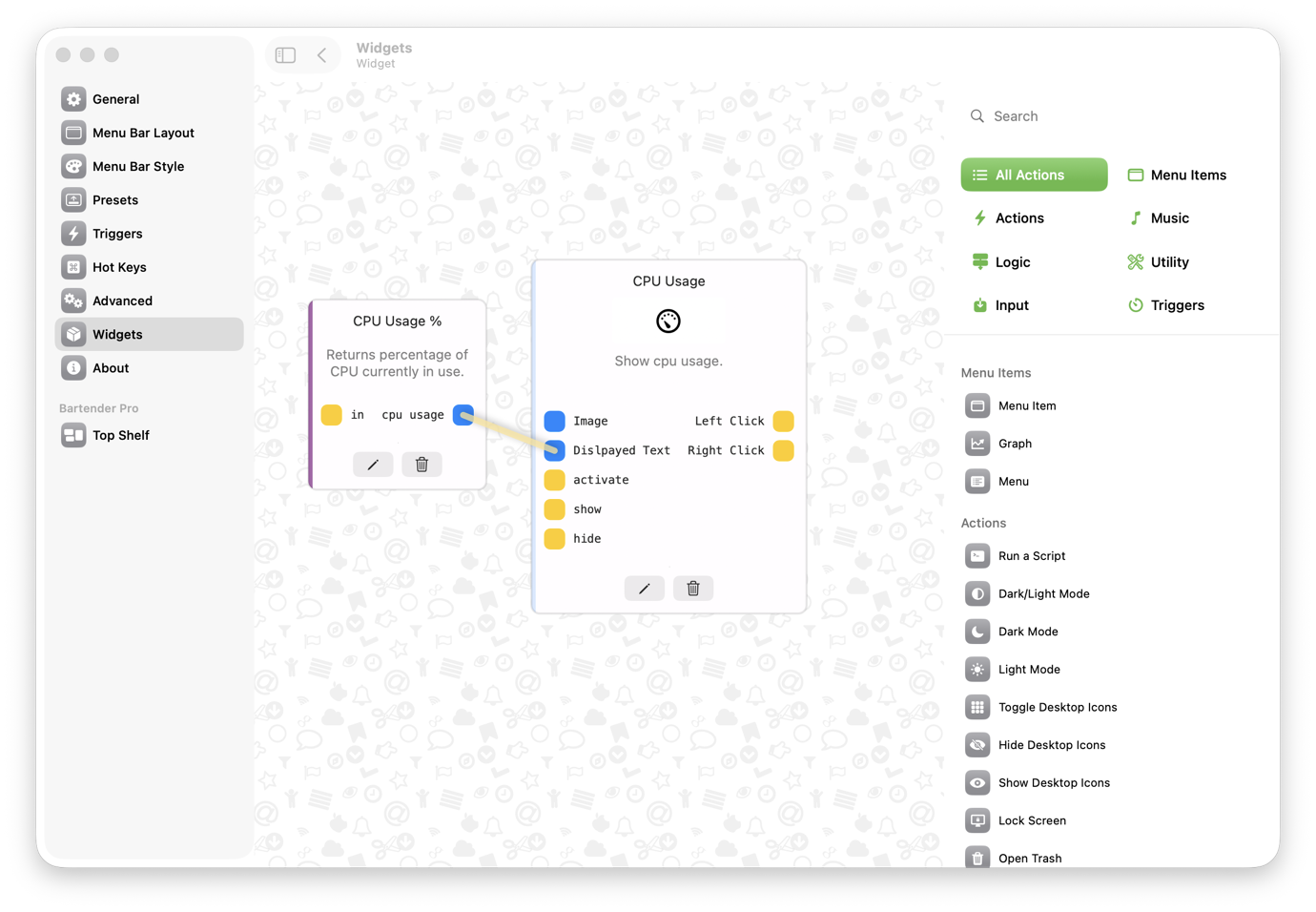Click the search field in actions panel
Screen dimensions: 1316x912
coord(1111,116)
